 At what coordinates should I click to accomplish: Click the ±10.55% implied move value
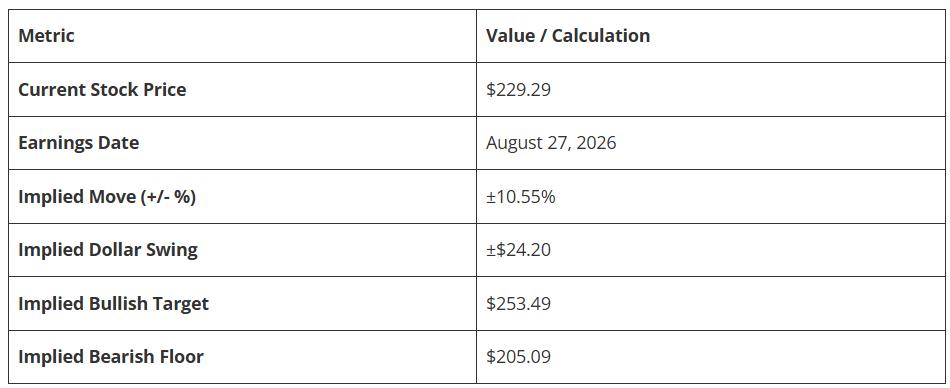(x=520, y=196)
